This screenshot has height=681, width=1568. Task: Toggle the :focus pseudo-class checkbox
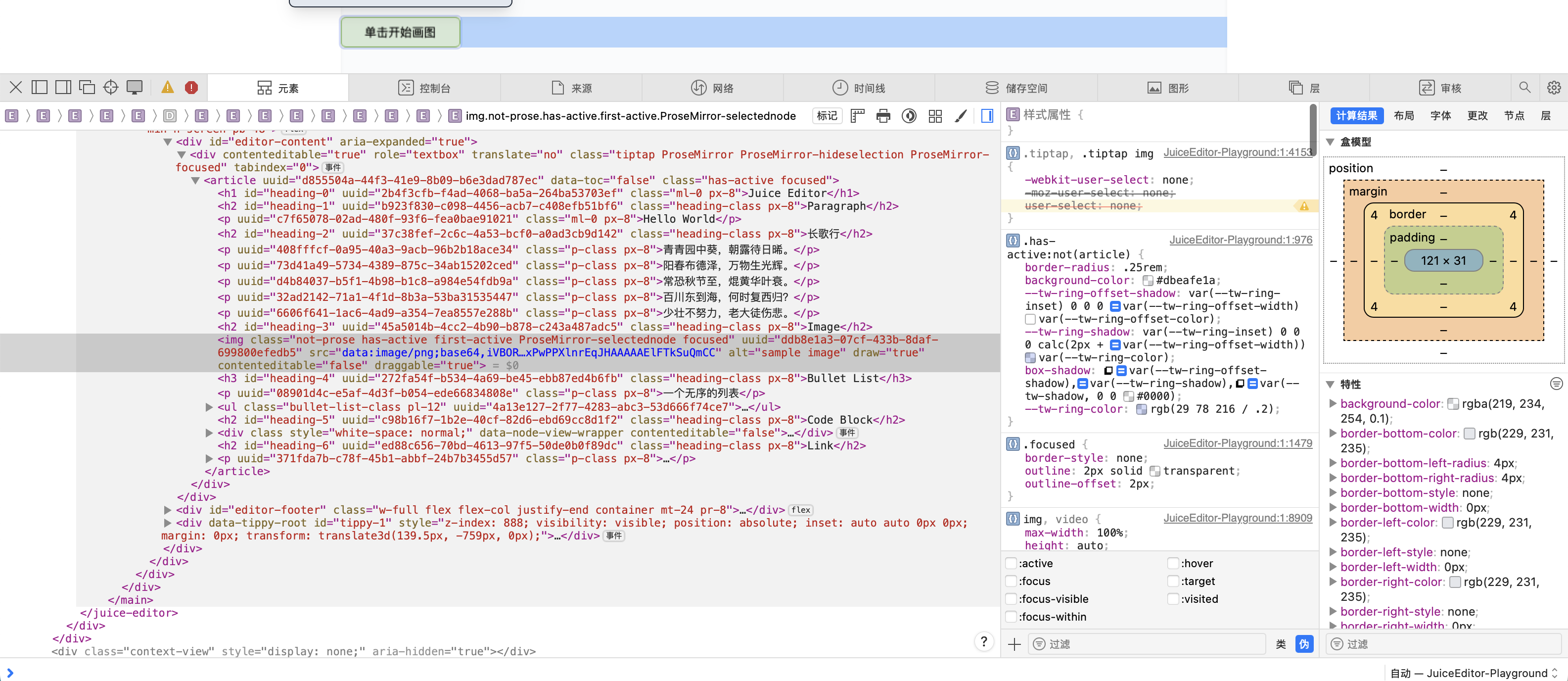click(x=1011, y=581)
